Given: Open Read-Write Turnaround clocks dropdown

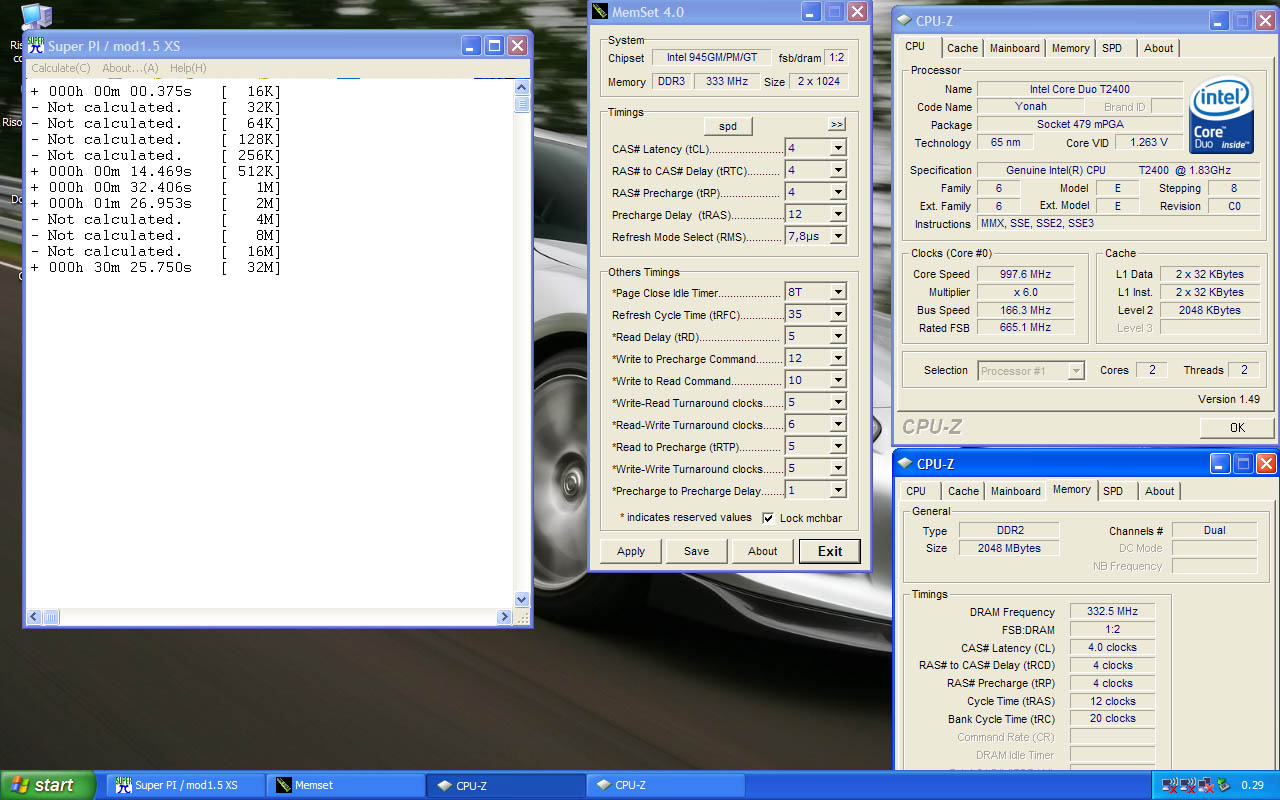Looking at the screenshot, I should tap(838, 424).
